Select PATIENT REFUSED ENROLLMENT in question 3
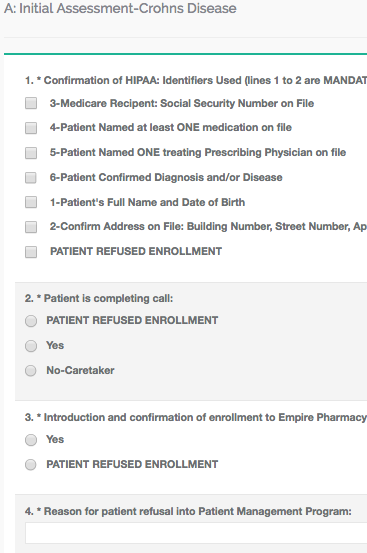The height and width of the screenshot is (553, 367). coord(31,464)
